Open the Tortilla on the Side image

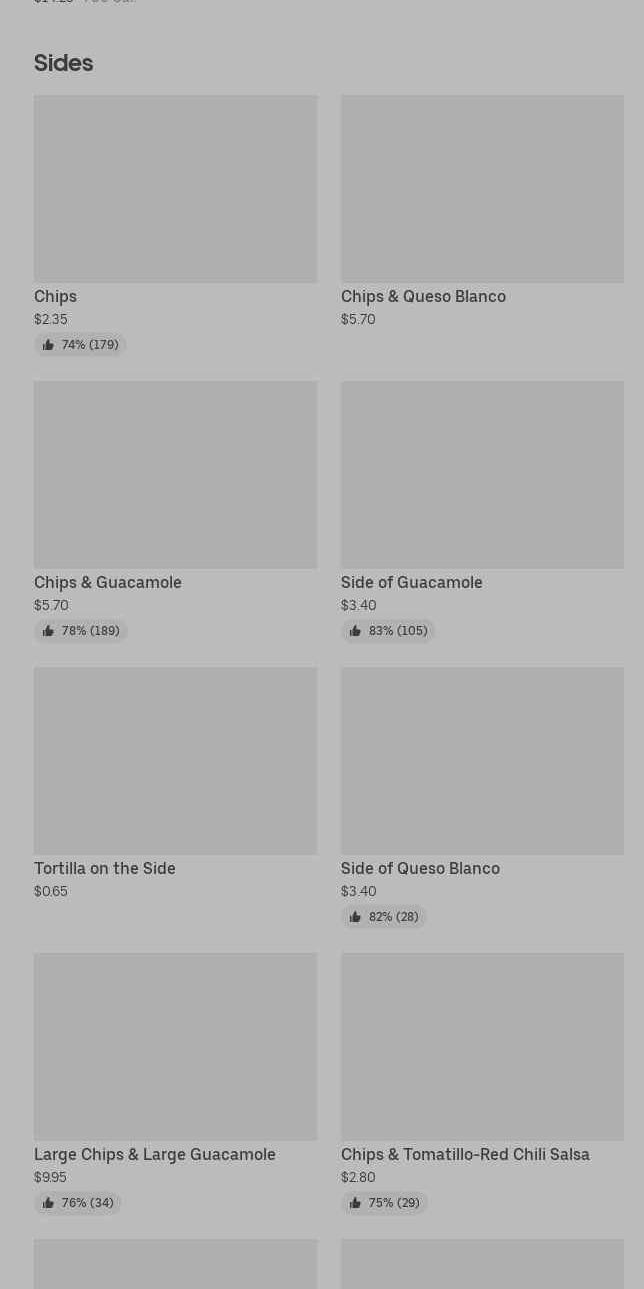tap(175, 761)
